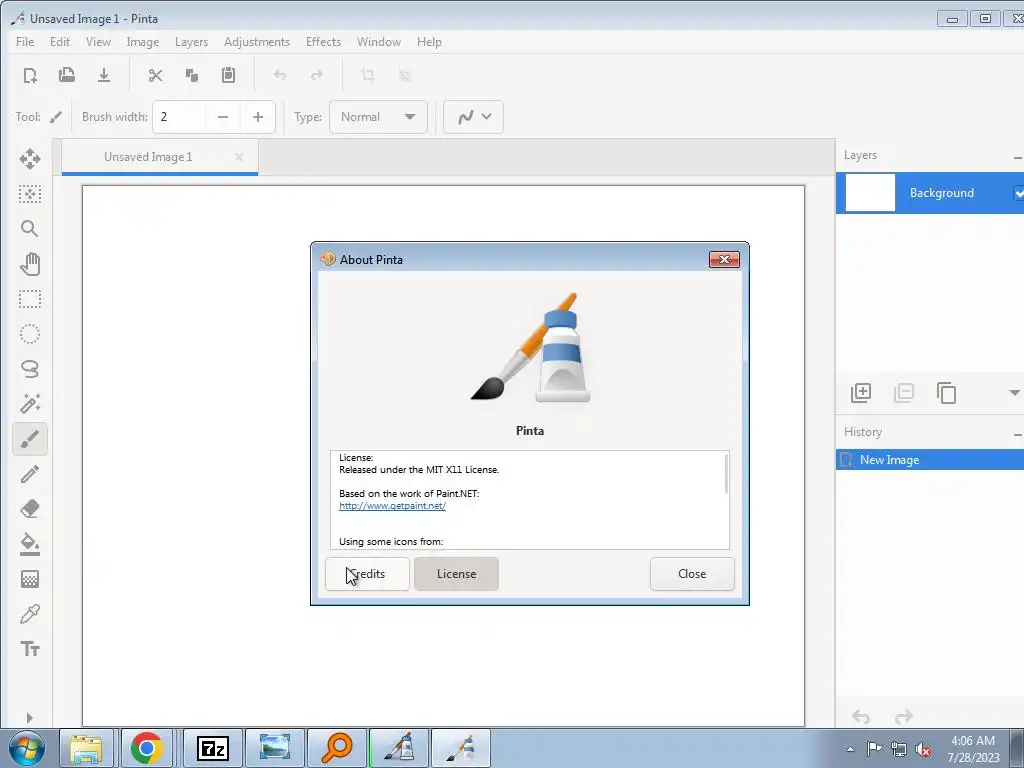
Task: Toggle the License button in About dialog
Action: pyautogui.click(x=456, y=574)
